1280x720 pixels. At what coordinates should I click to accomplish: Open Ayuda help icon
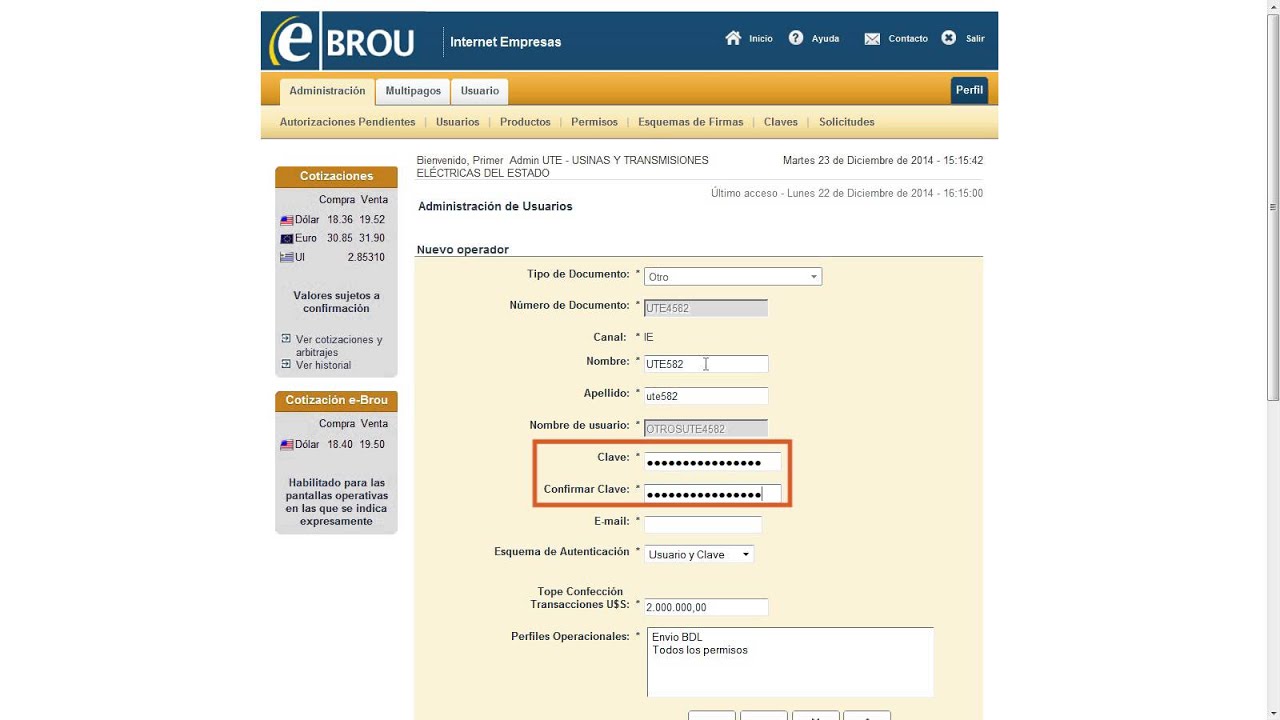796,38
